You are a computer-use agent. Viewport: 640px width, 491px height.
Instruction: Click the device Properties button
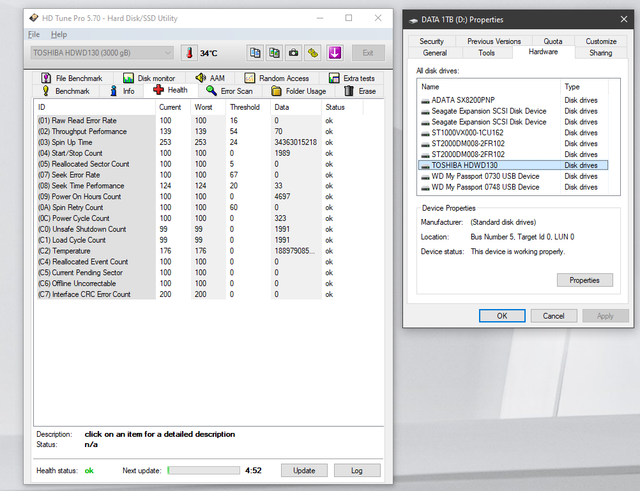[x=584, y=280]
